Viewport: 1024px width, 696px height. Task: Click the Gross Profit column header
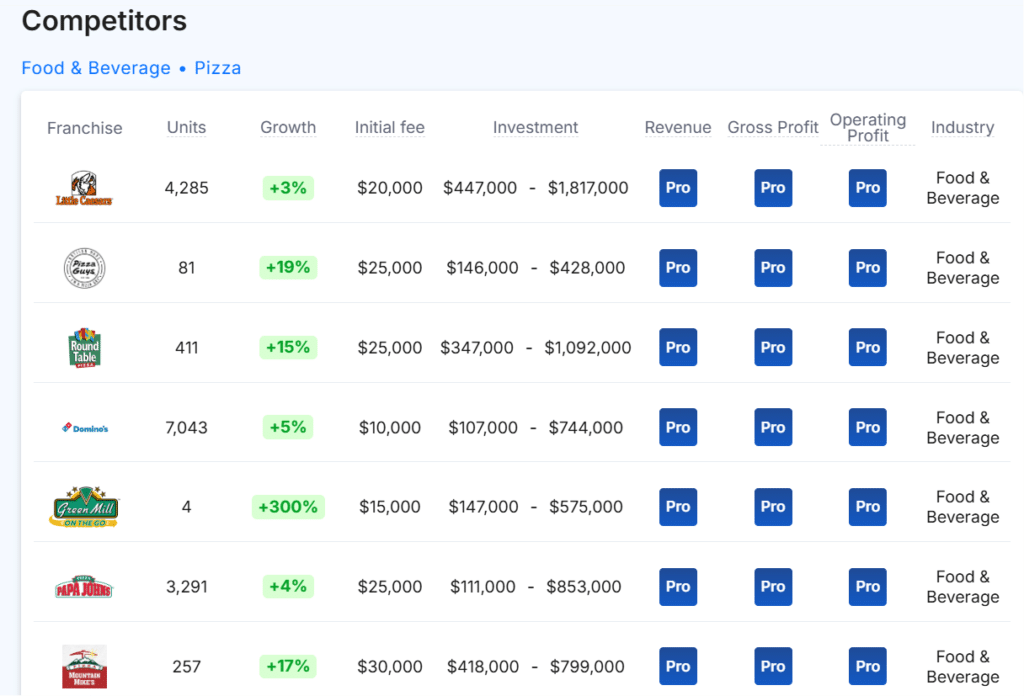(773, 127)
